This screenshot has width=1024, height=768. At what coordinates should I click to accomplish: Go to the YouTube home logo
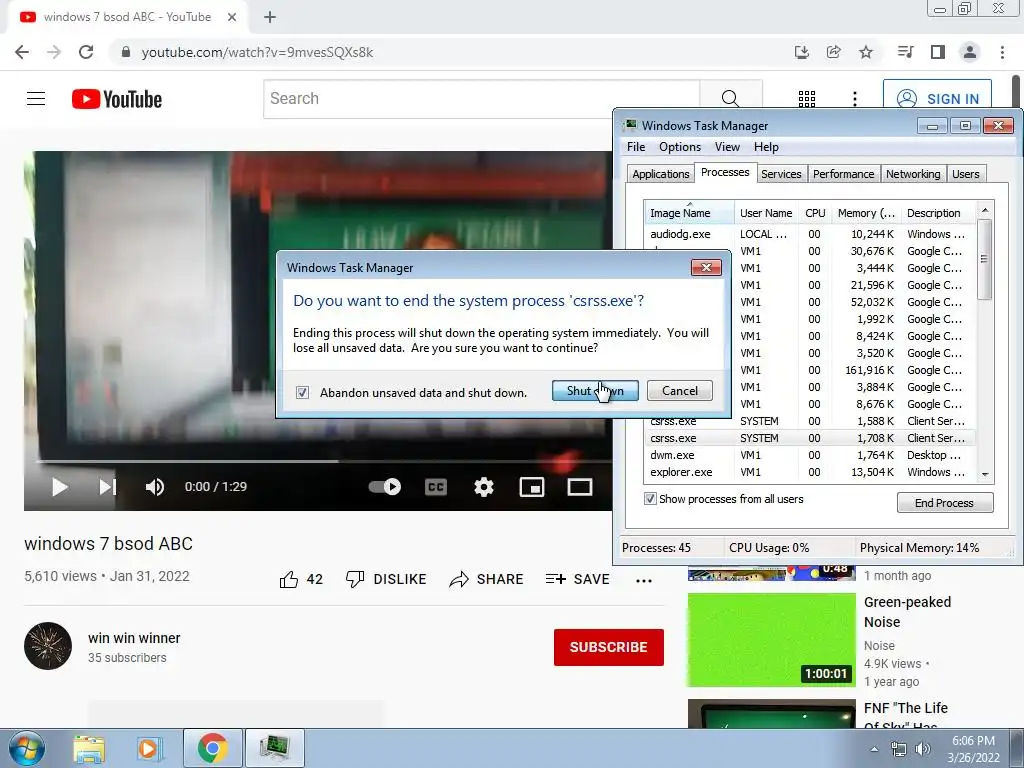point(117,99)
